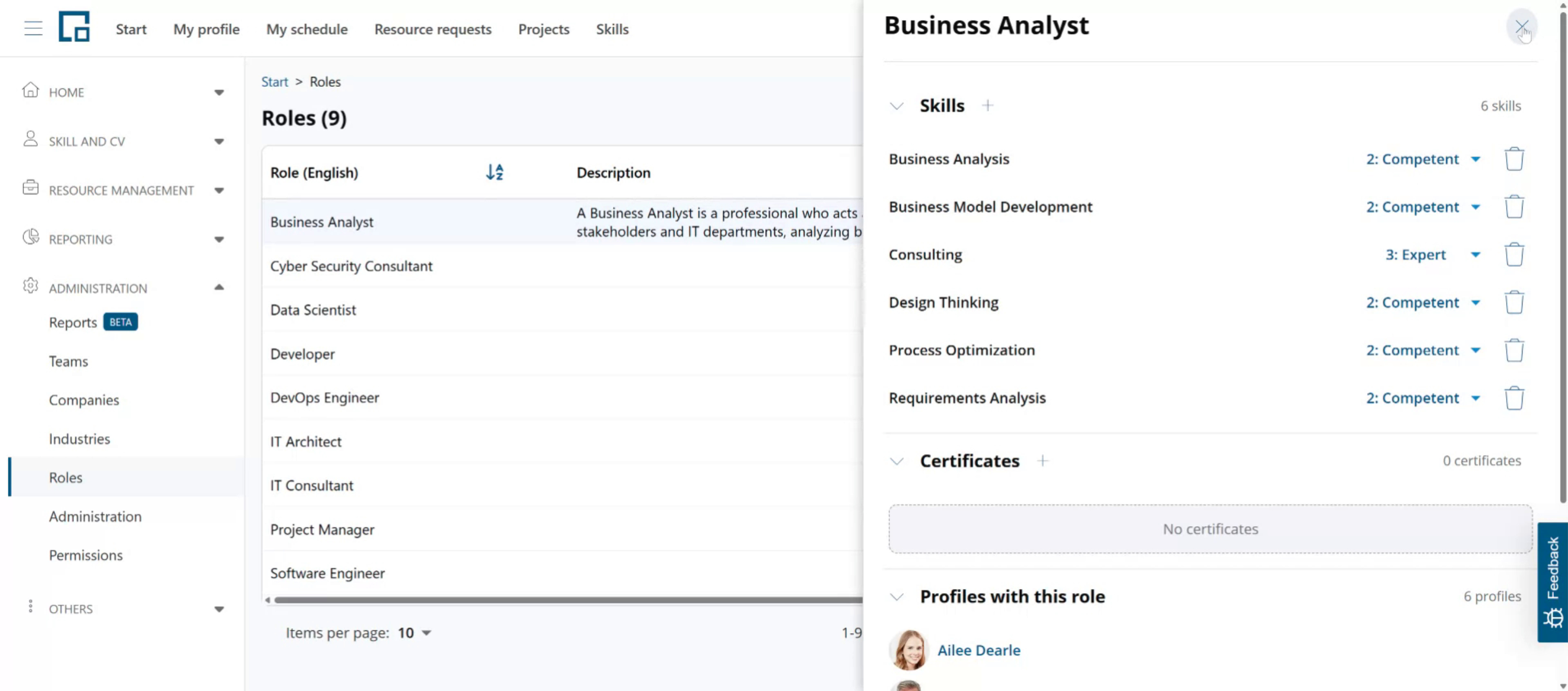Select the Cyber Security Consultant row

(x=563, y=266)
